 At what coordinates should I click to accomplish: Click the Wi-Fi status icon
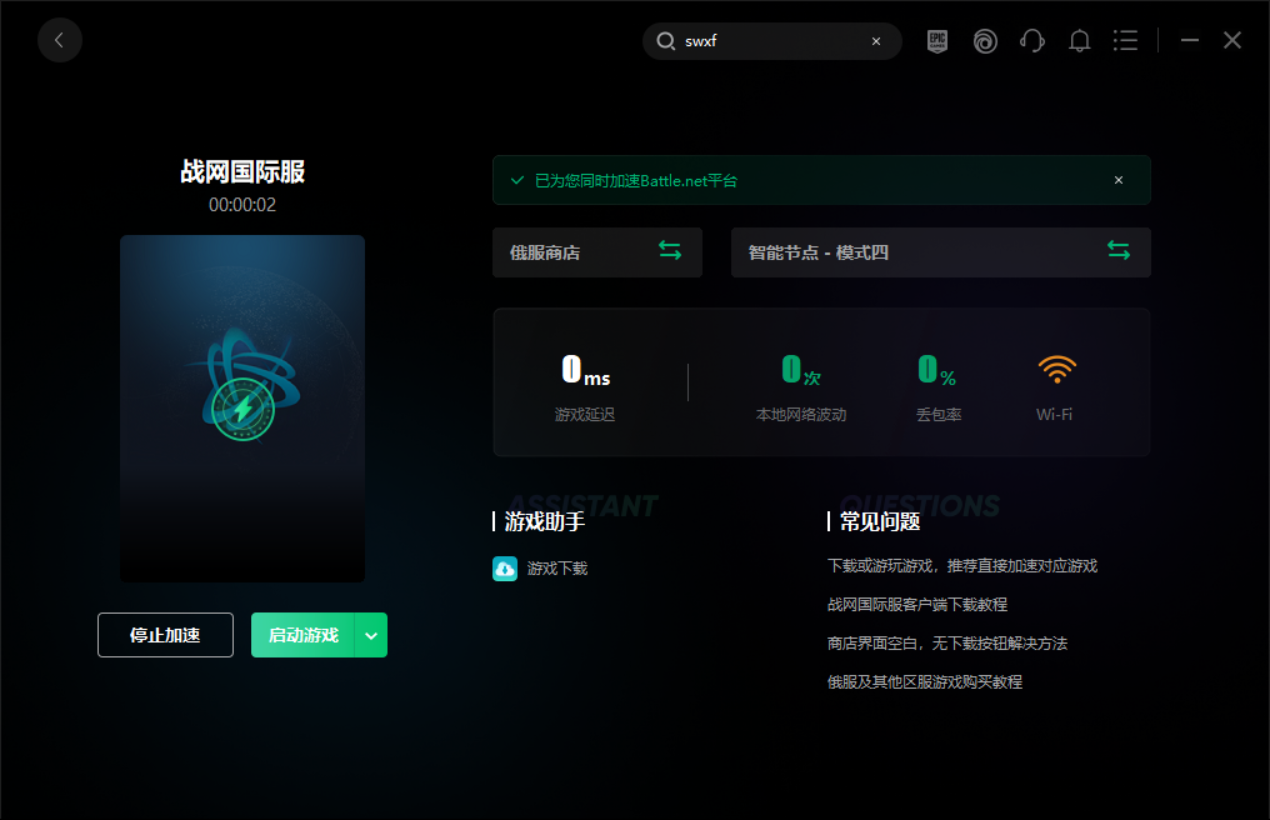pyautogui.click(x=1057, y=369)
